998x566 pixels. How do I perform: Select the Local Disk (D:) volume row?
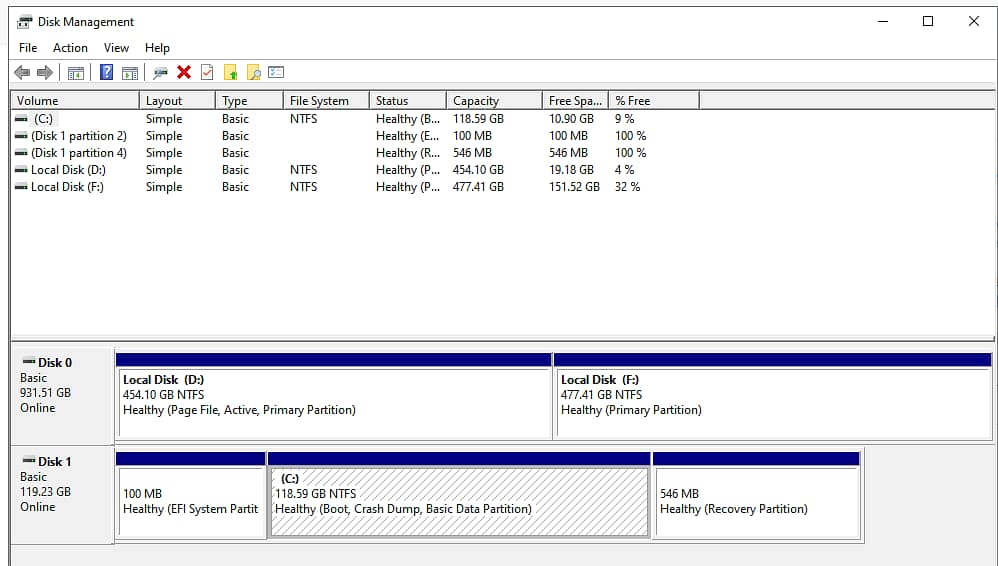pyautogui.click(x=68, y=169)
